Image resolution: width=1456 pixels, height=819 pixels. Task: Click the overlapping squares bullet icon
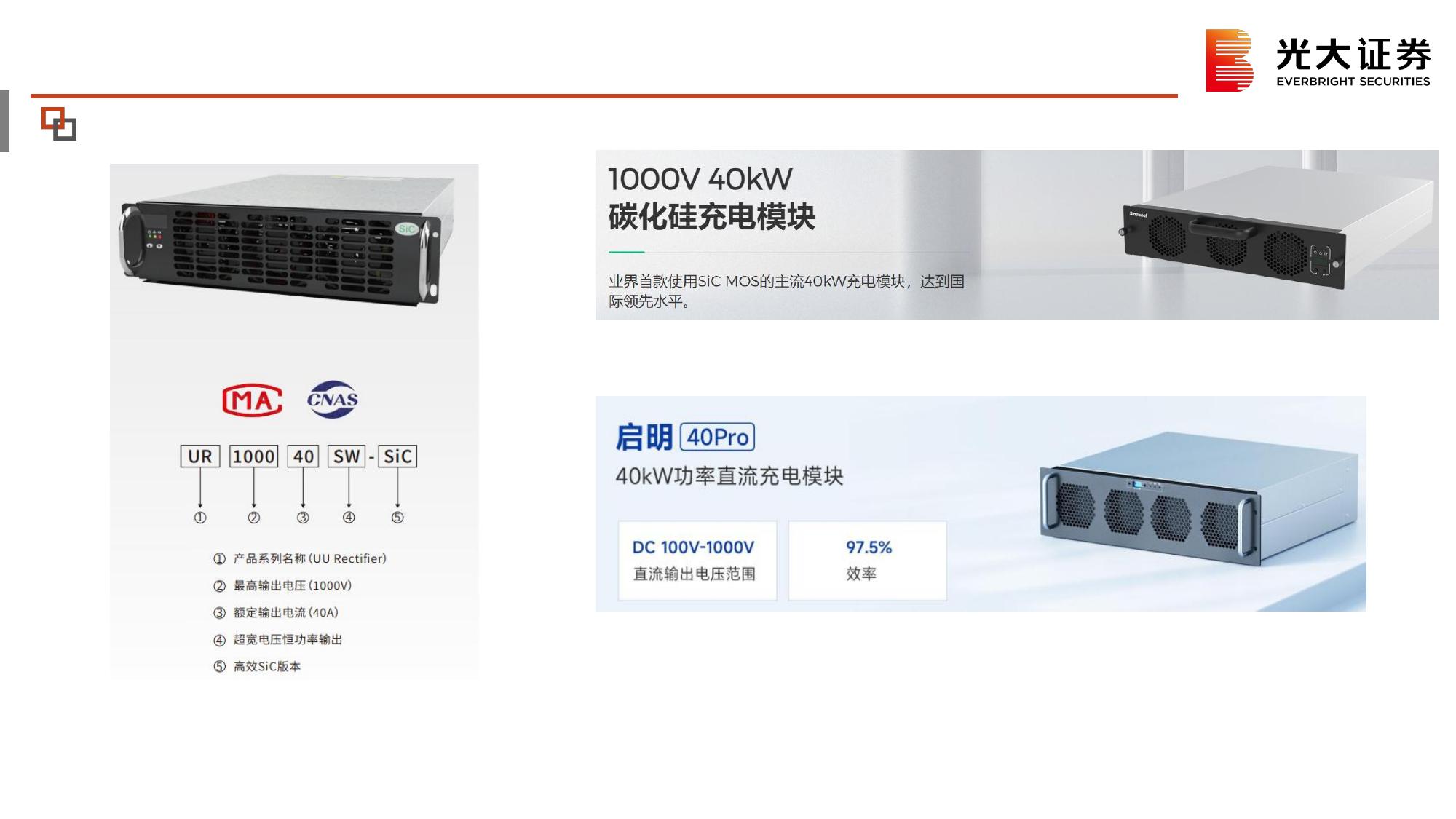click(x=59, y=123)
